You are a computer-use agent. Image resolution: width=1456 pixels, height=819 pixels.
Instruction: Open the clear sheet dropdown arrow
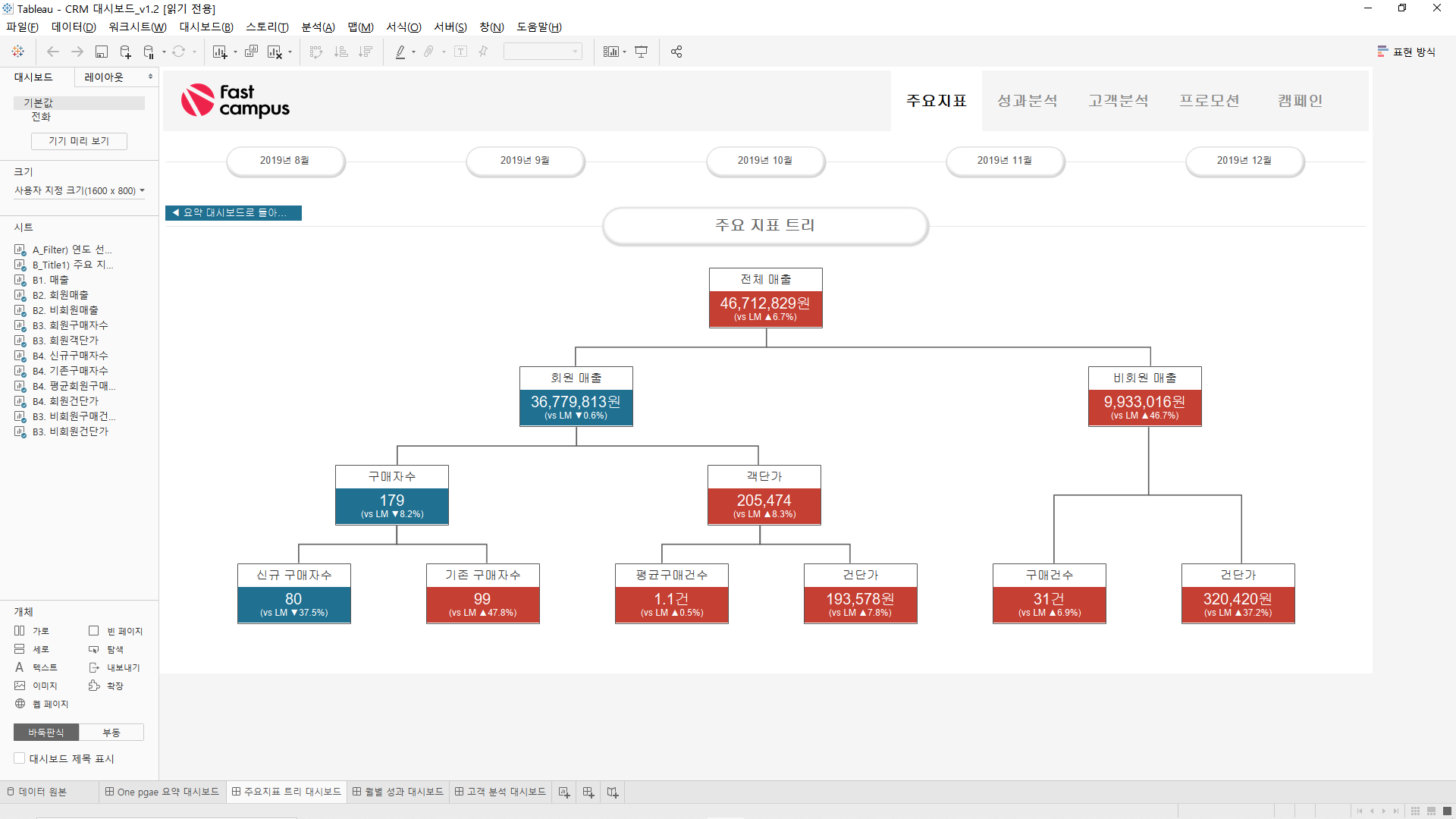[x=290, y=52]
